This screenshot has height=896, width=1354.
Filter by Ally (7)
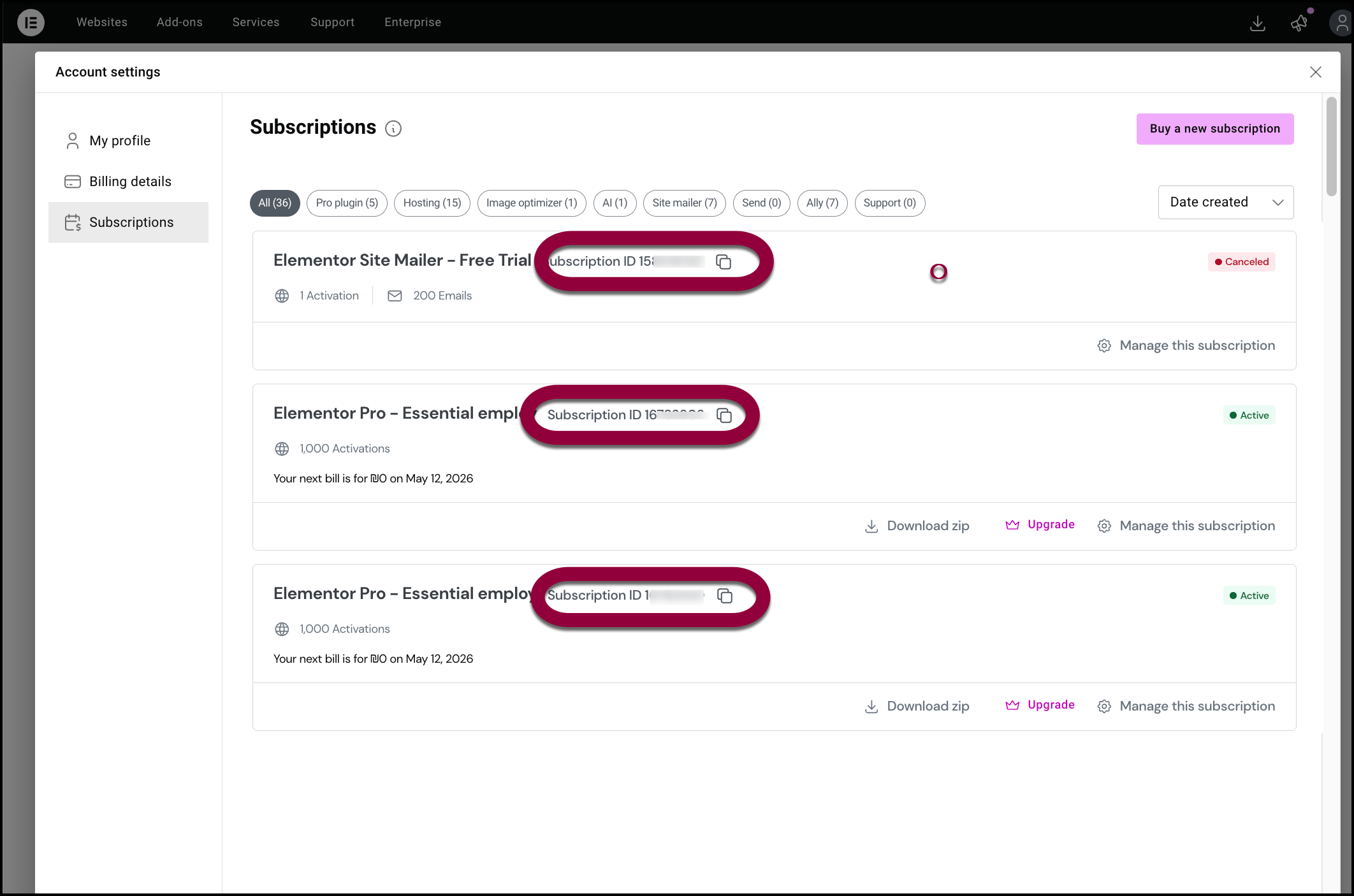click(822, 203)
